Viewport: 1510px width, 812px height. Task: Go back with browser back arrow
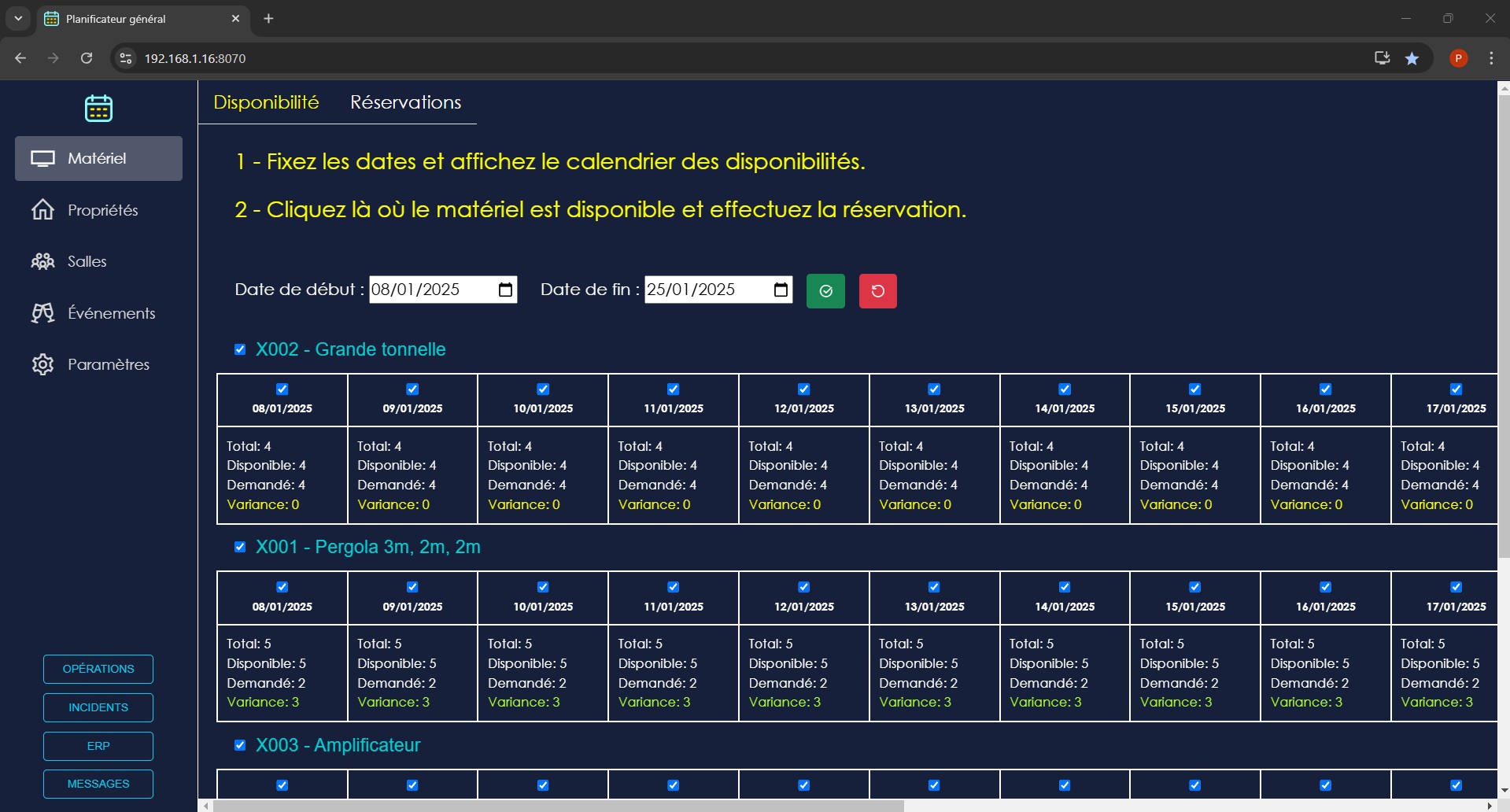point(20,58)
